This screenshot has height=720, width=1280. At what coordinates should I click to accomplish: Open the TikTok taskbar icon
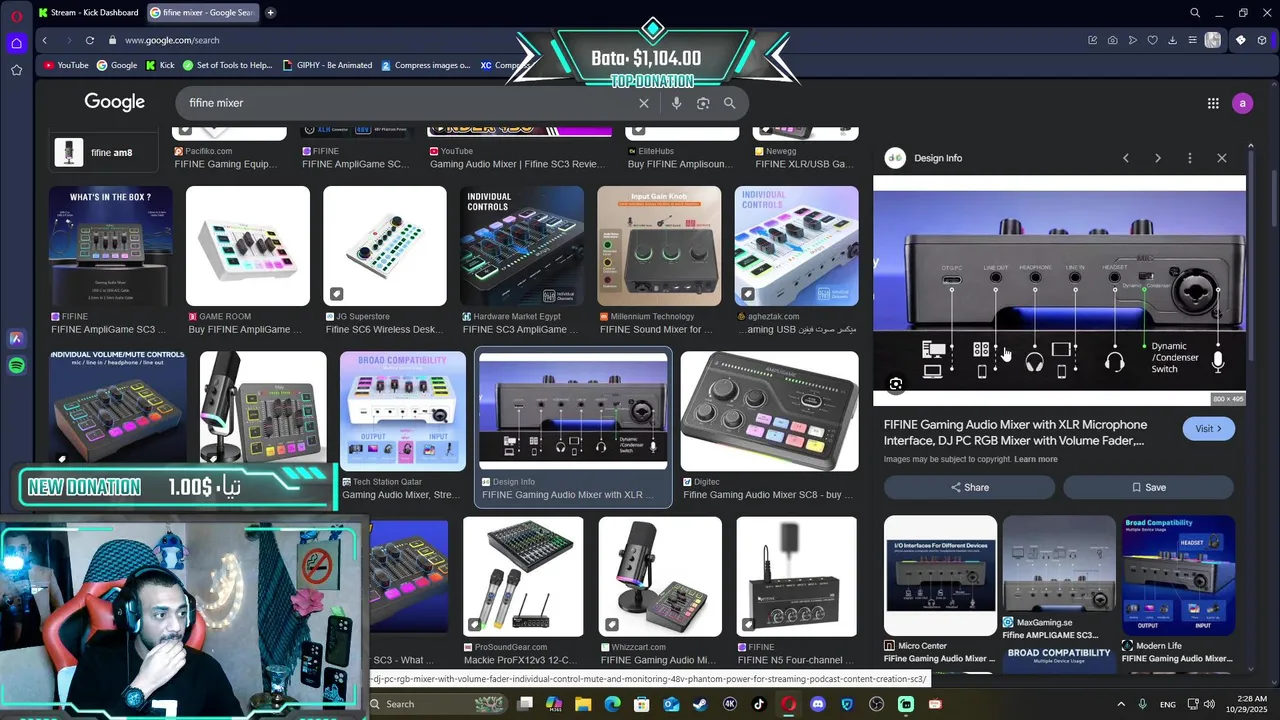pos(759,704)
